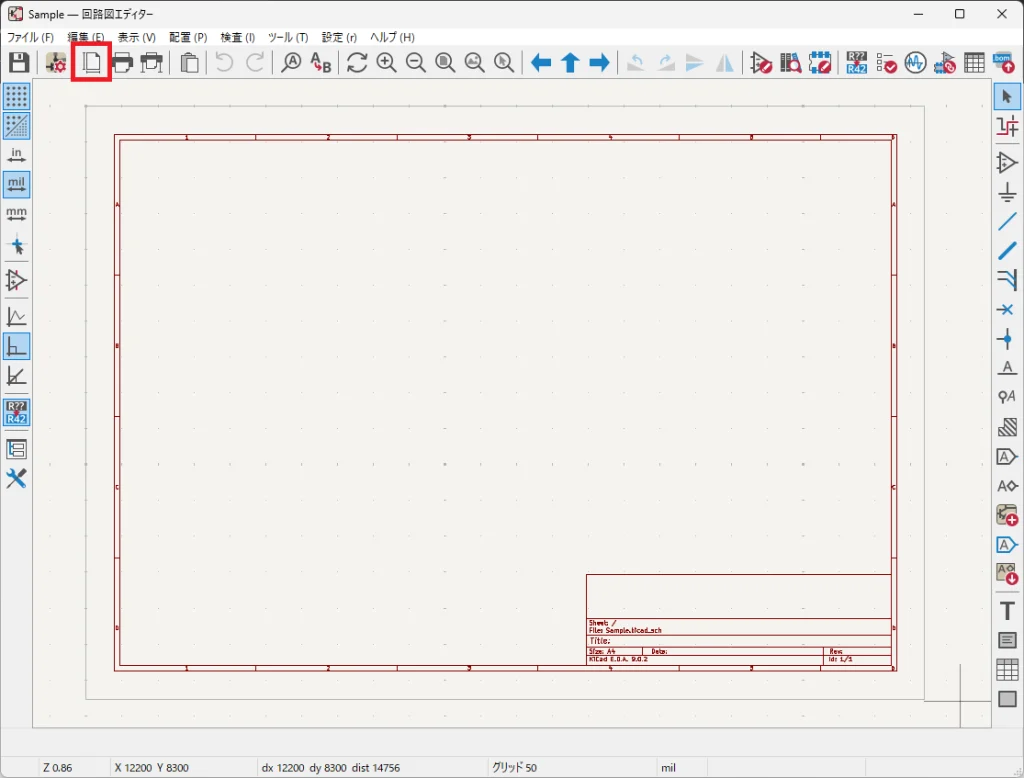Click the Refresh view button

tap(357, 63)
